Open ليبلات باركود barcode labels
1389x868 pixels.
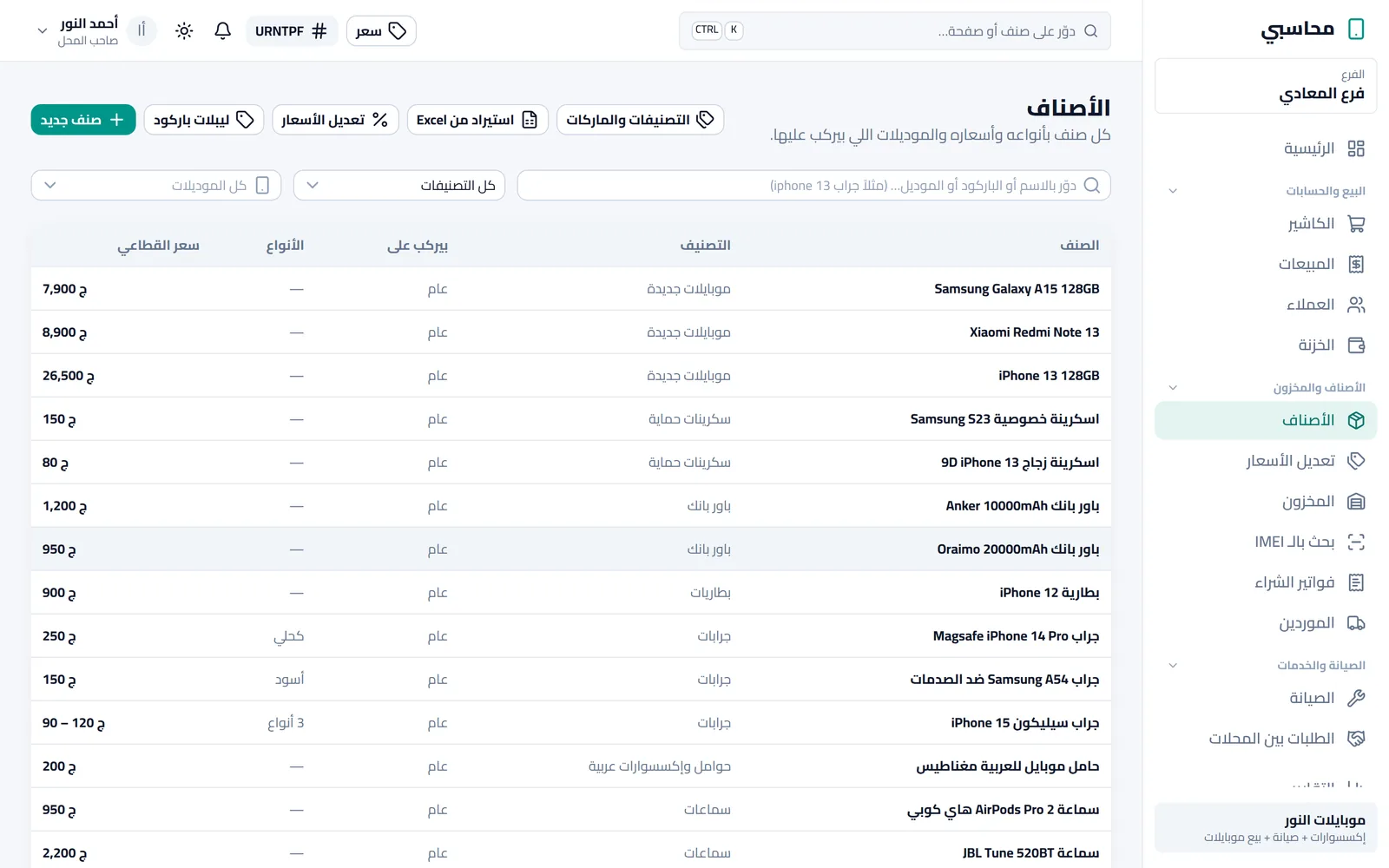[204, 120]
